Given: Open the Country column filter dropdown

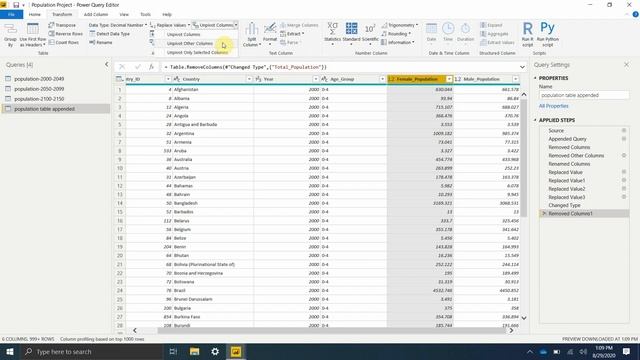Looking at the screenshot, I should tap(249, 79).
